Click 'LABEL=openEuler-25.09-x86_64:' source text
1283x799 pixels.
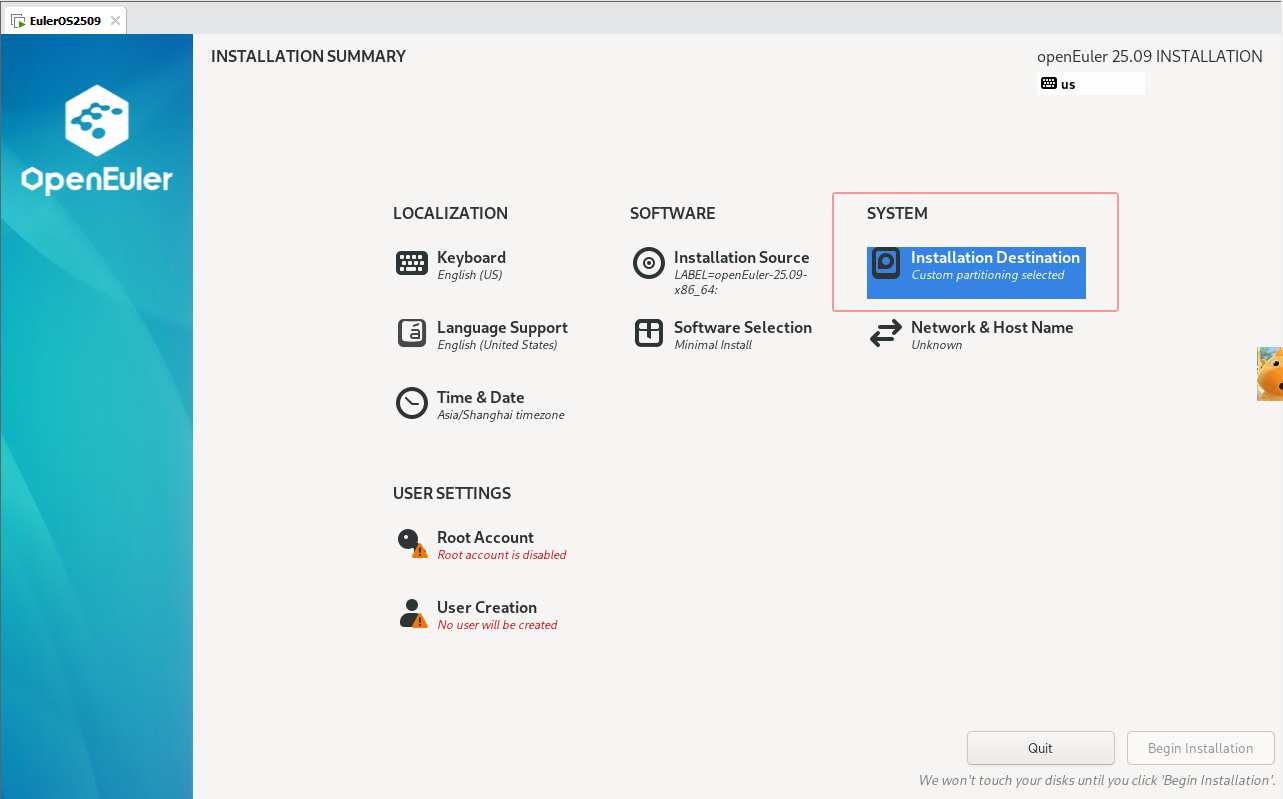click(741, 282)
